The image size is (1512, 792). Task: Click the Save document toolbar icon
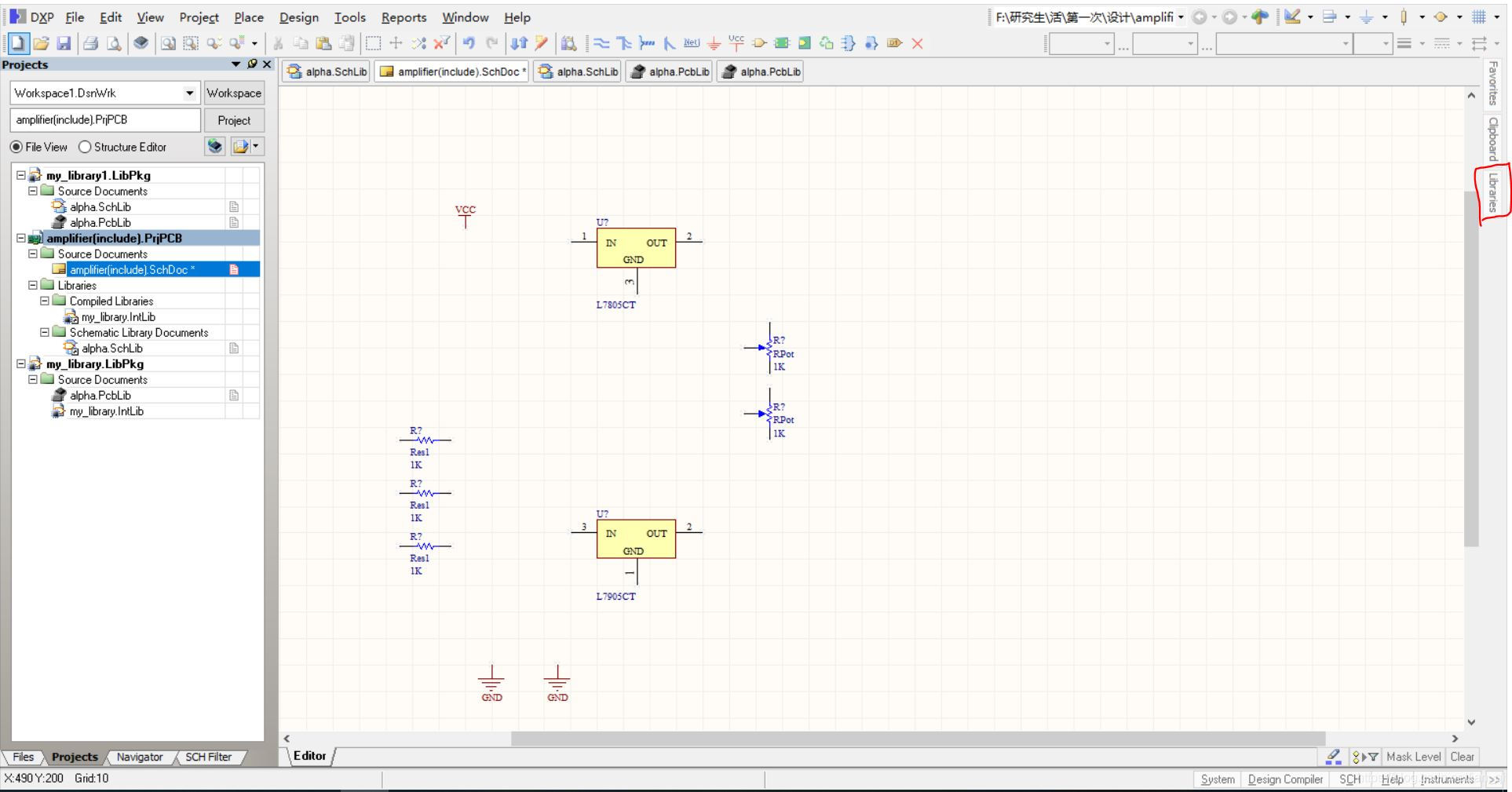(64, 43)
